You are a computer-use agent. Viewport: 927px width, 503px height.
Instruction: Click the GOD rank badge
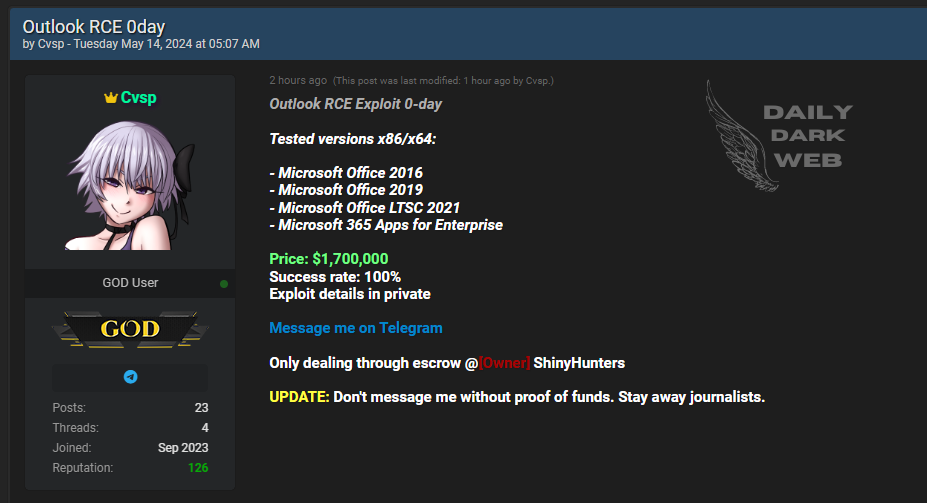click(x=130, y=329)
